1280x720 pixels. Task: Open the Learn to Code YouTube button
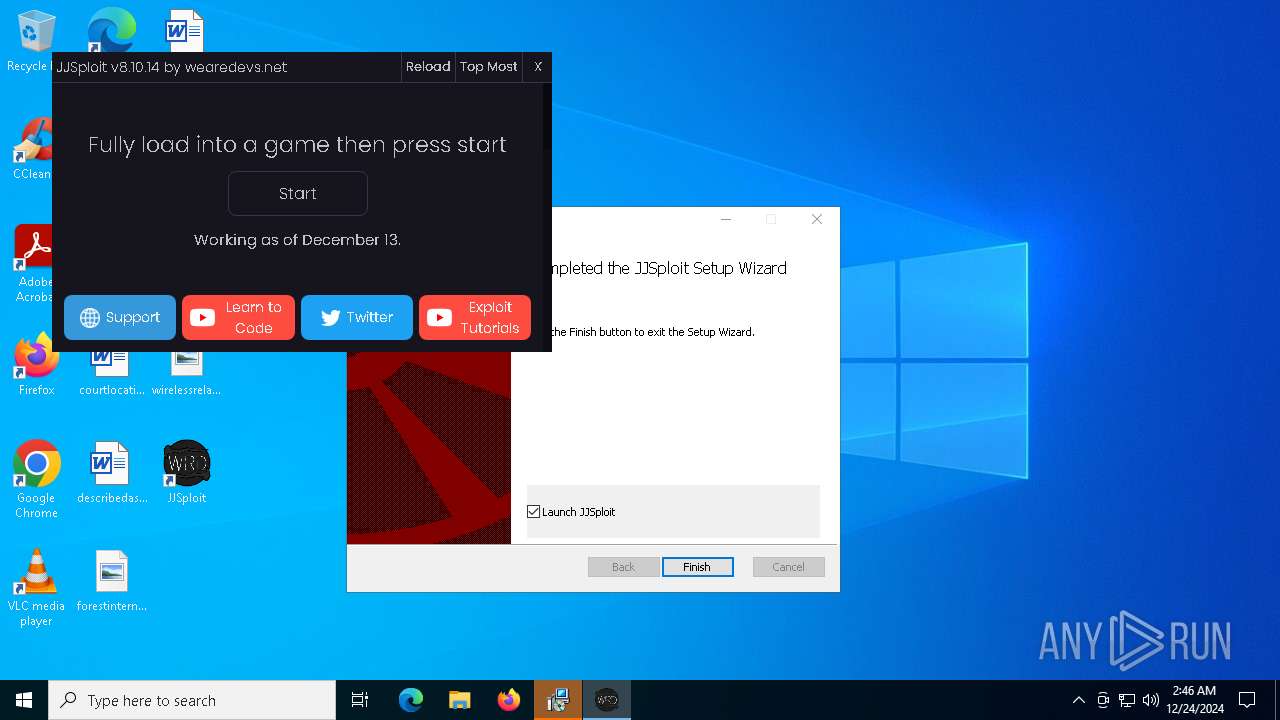pyautogui.click(x=238, y=317)
